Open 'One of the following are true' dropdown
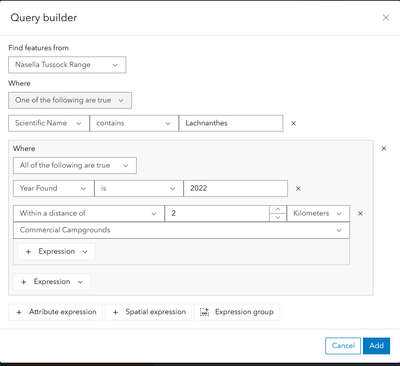 pyautogui.click(x=70, y=100)
